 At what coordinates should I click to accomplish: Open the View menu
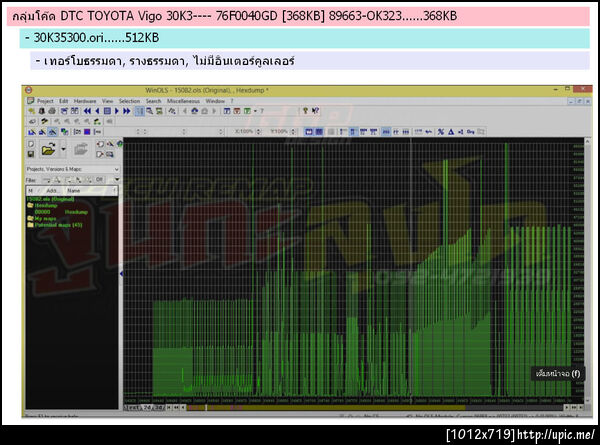click(107, 101)
